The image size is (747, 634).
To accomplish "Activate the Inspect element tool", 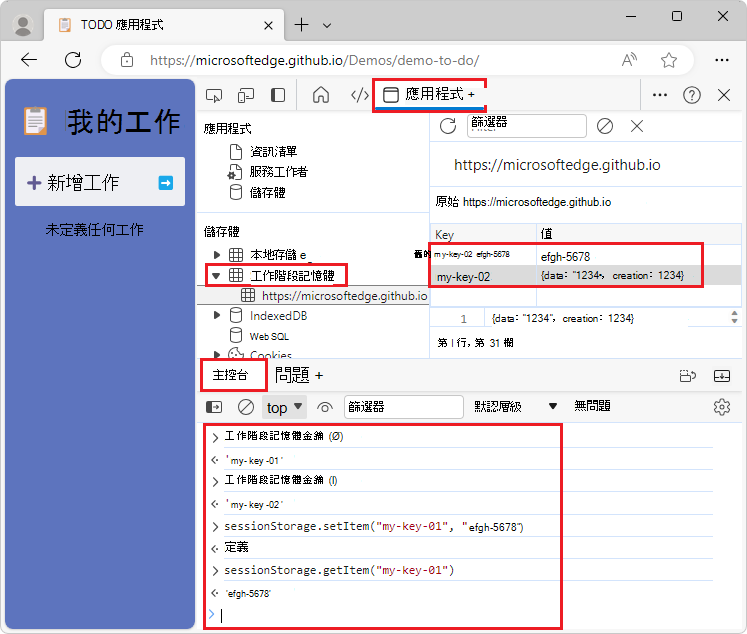I will (x=214, y=95).
